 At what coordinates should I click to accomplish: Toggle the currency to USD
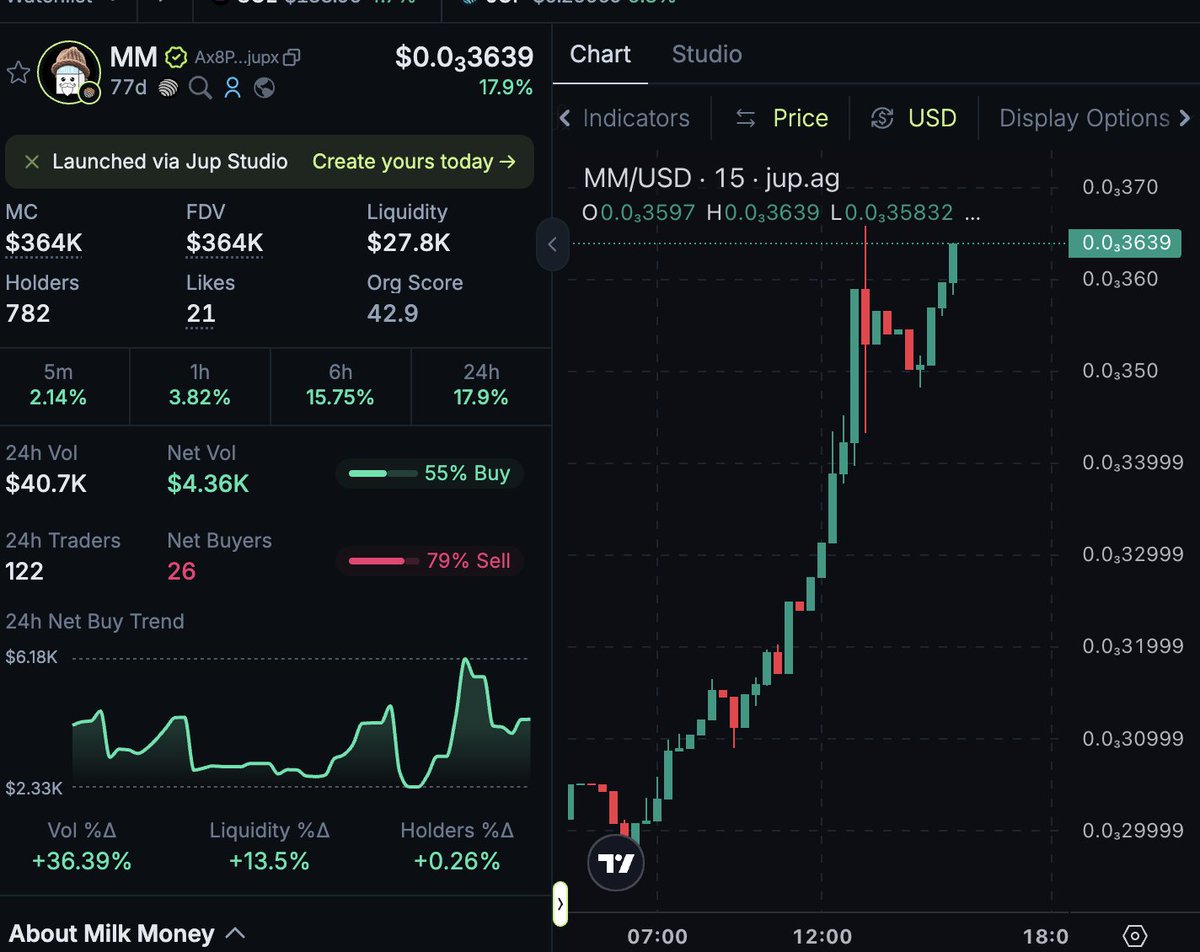click(913, 118)
